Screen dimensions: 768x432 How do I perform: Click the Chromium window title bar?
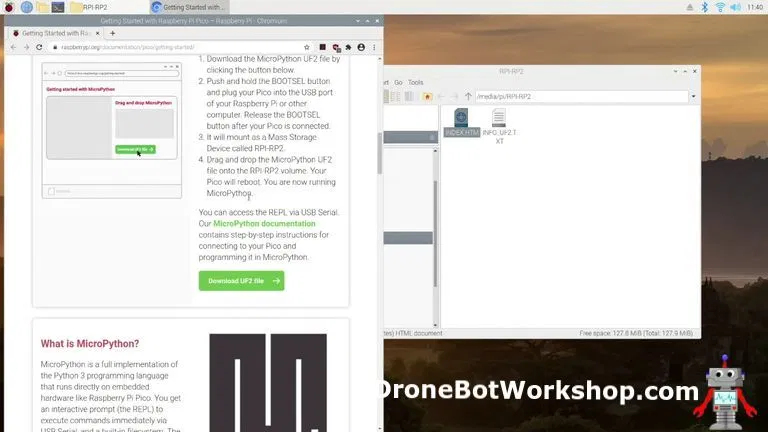tap(193, 21)
